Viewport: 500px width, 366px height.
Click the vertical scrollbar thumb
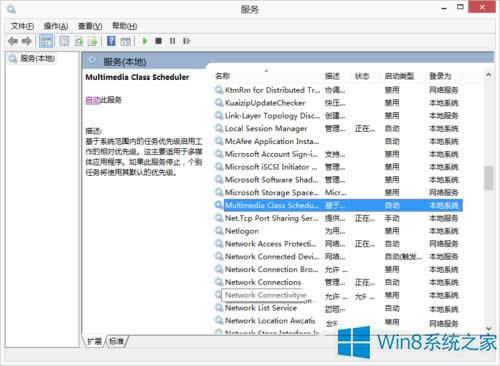(489, 178)
